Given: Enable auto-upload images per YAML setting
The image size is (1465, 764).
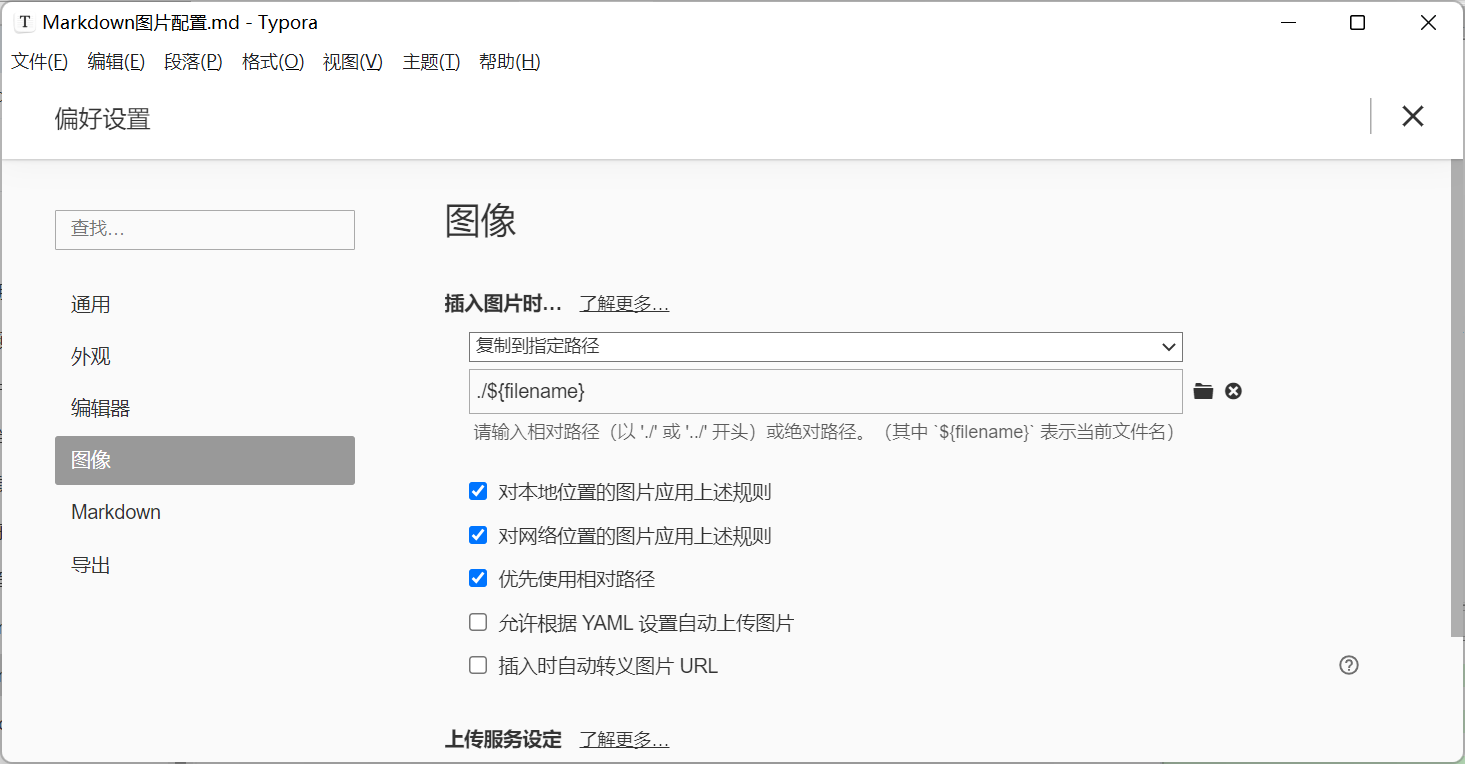Looking at the screenshot, I should click(x=478, y=622).
